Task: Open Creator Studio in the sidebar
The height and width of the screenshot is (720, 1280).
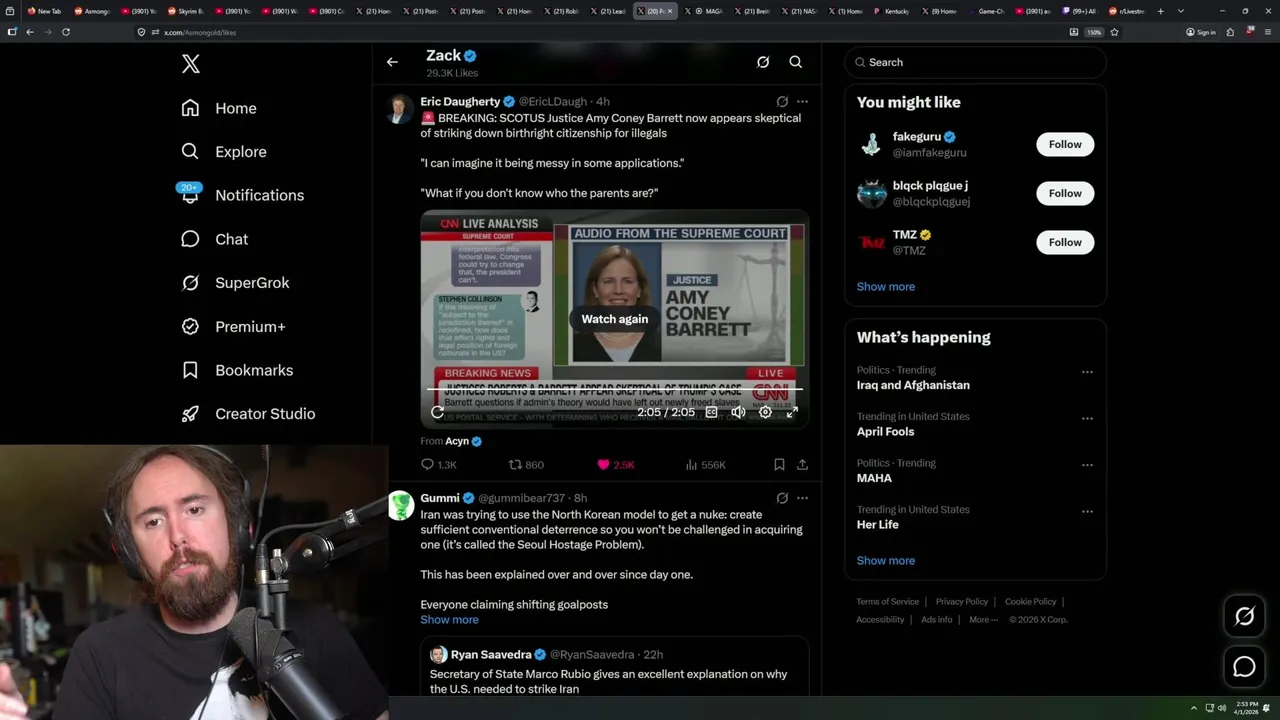Action: pos(248,414)
